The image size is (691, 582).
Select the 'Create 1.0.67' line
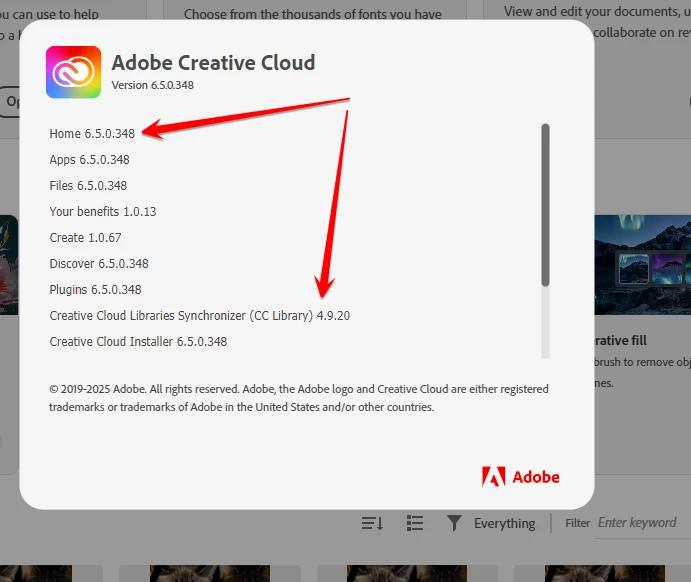[85, 237]
